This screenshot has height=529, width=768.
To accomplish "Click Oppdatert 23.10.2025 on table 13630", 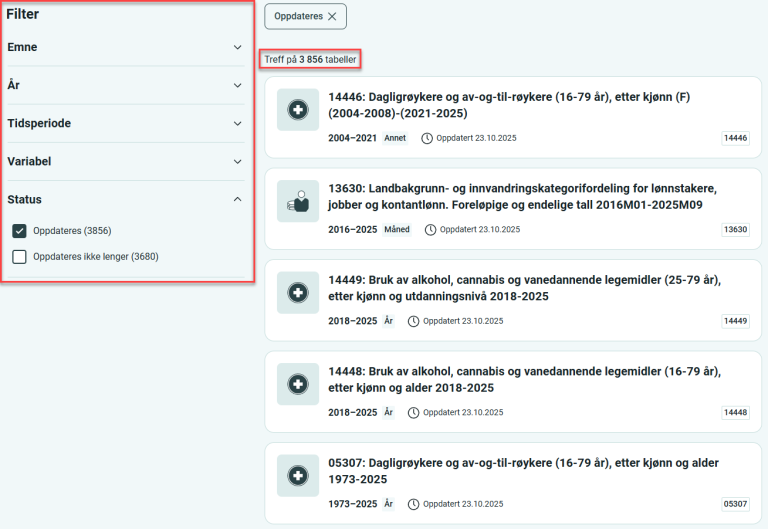I will 480,229.
